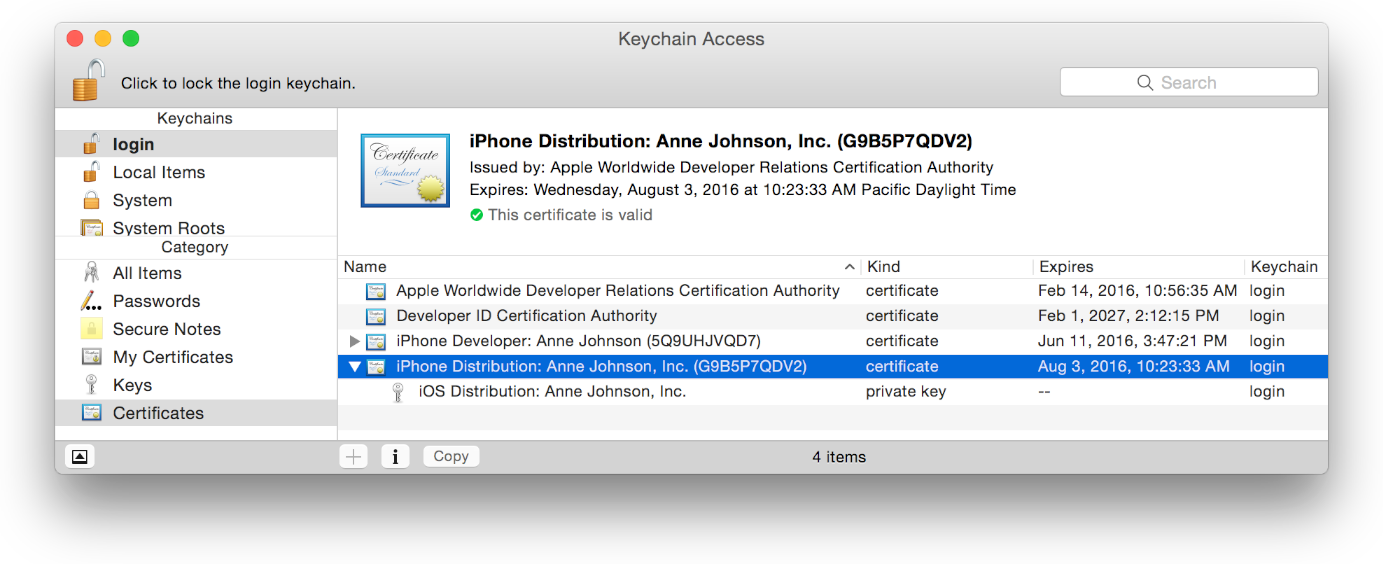Click the Passwords pencil icon
Screen dimensions: 1383x564
pos(91,301)
